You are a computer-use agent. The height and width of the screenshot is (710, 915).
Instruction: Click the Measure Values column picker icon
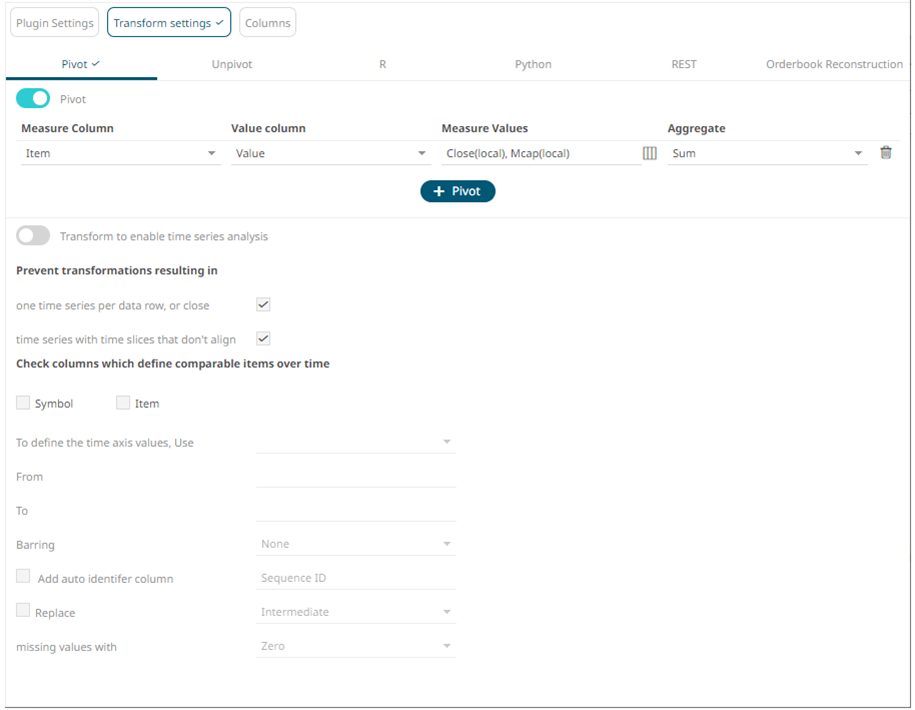pyautogui.click(x=649, y=153)
